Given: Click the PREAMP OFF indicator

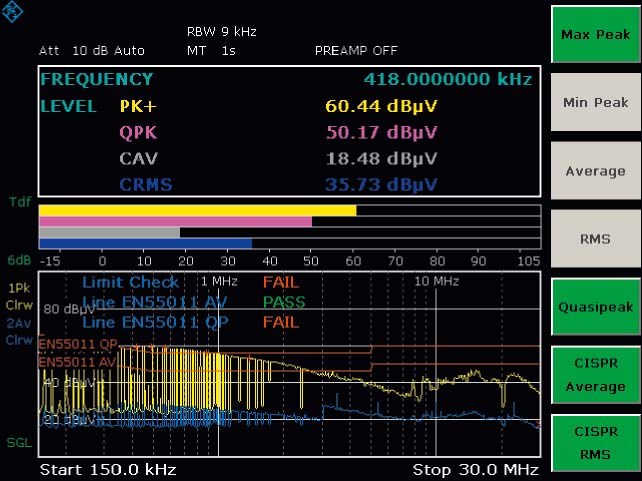Looking at the screenshot, I should [x=356, y=51].
